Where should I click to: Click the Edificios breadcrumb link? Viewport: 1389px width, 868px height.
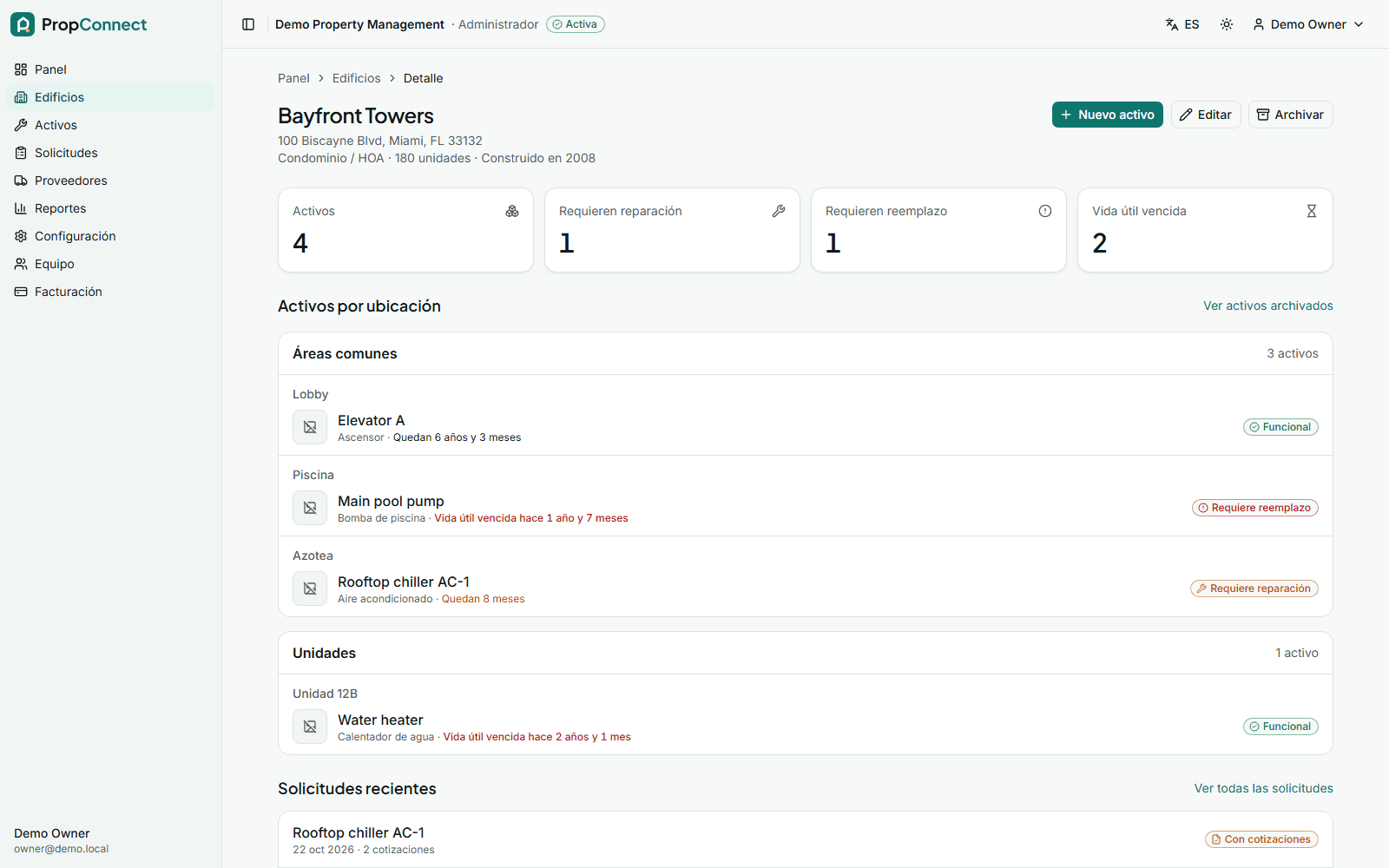[x=356, y=78]
